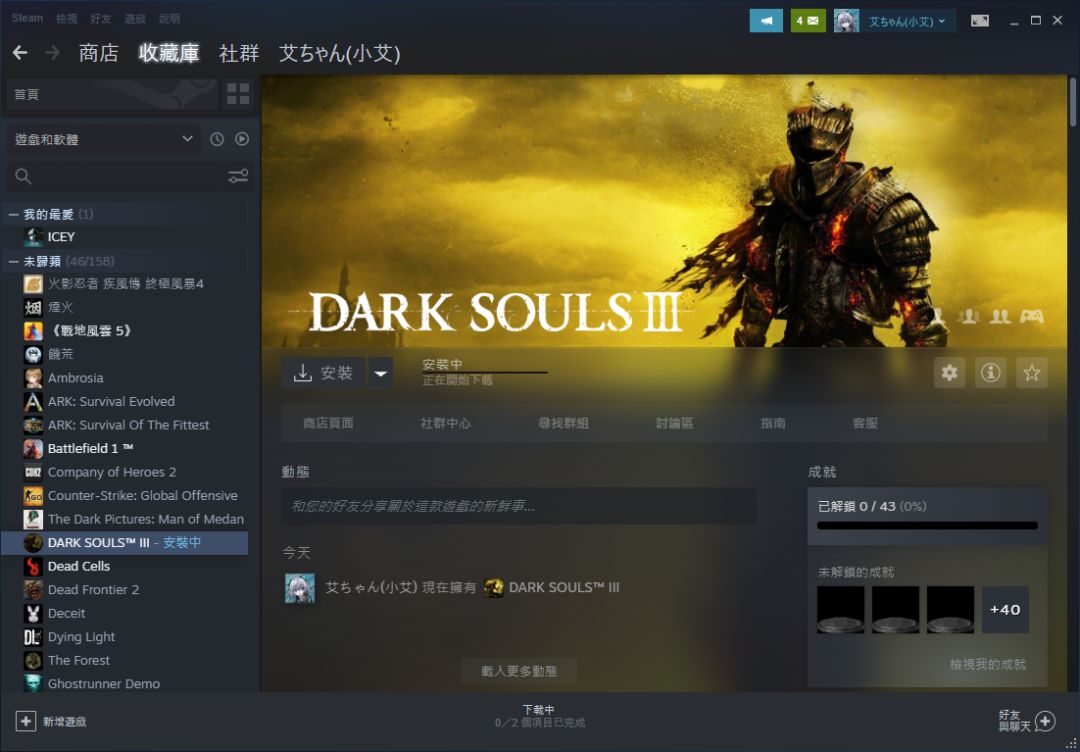Select Counter-Strike: Global Offensive in list
Screen dimensions: 1080x752
coord(125,496)
